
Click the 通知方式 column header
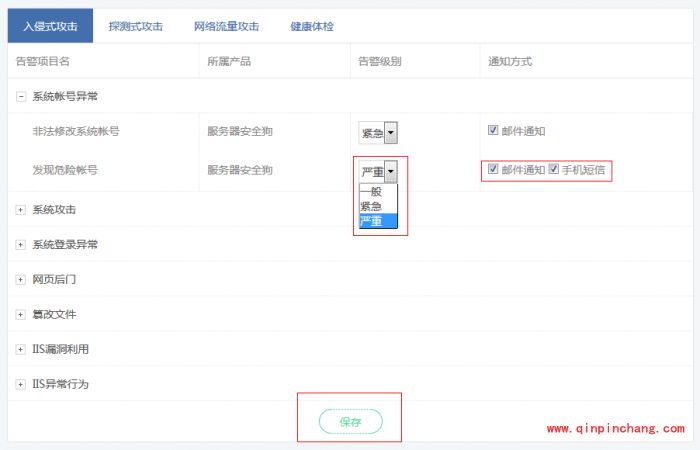[x=510, y=61]
